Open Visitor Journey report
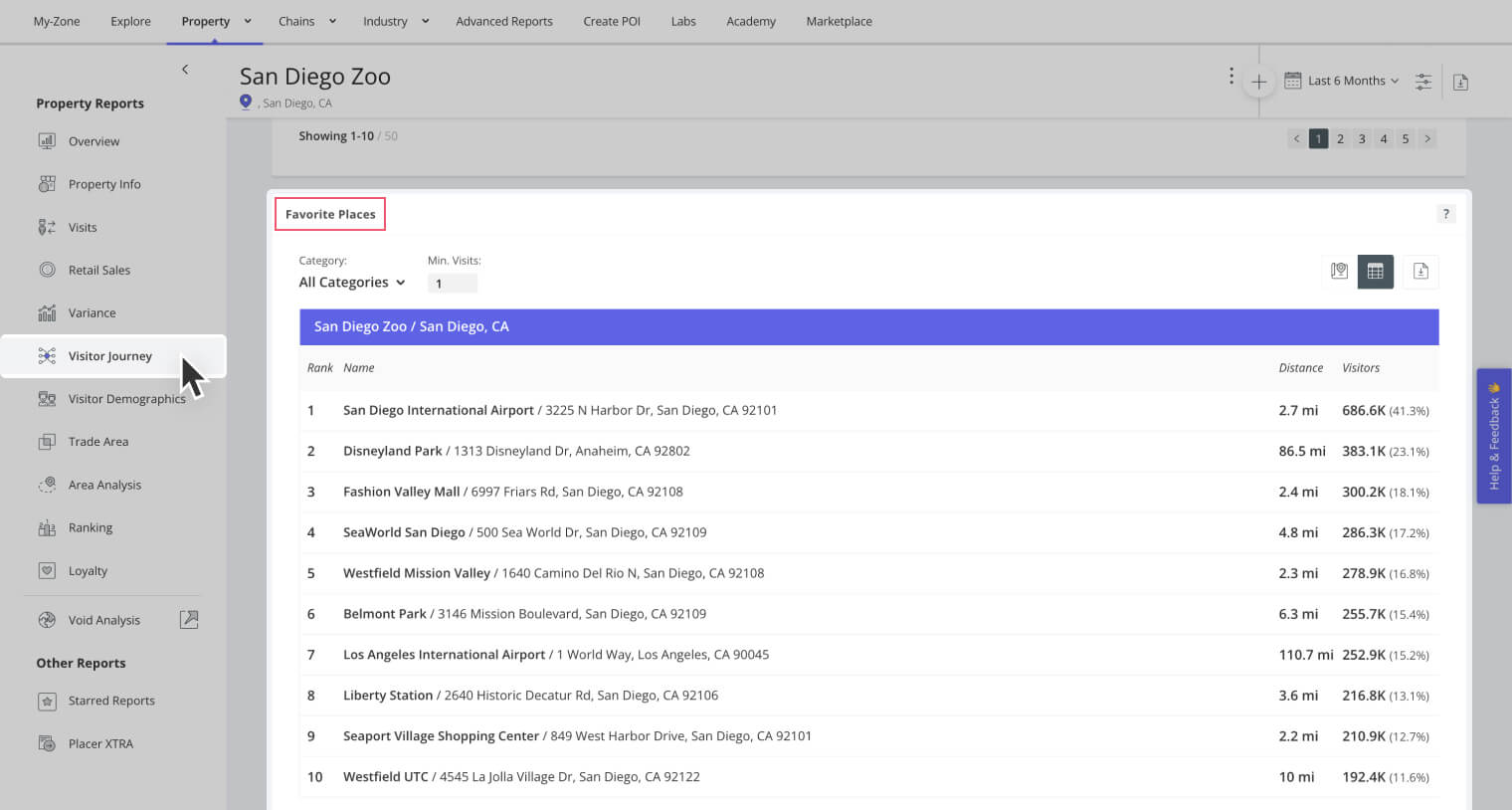 112,356
